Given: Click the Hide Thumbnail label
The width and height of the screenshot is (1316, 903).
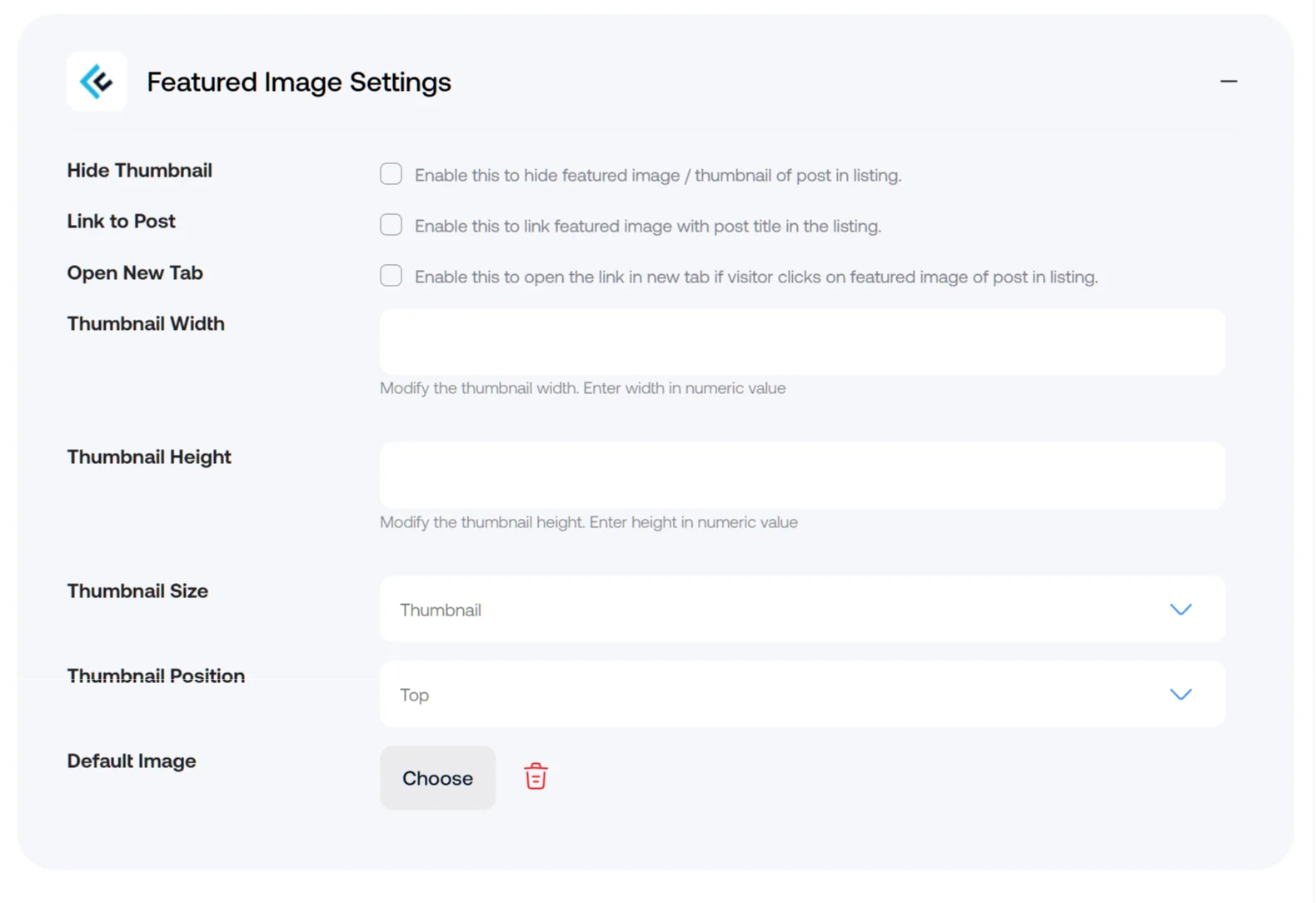Looking at the screenshot, I should 140,170.
